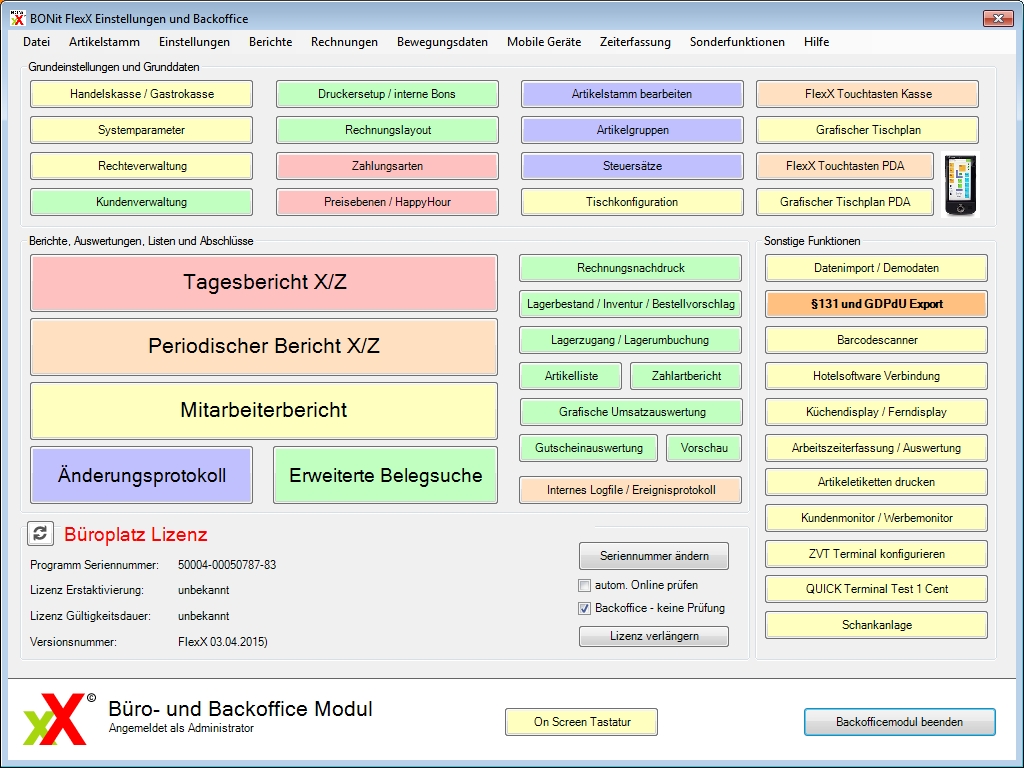Click ZVT Terminal konfigurieren
The image size is (1024, 768).
(876, 554)
